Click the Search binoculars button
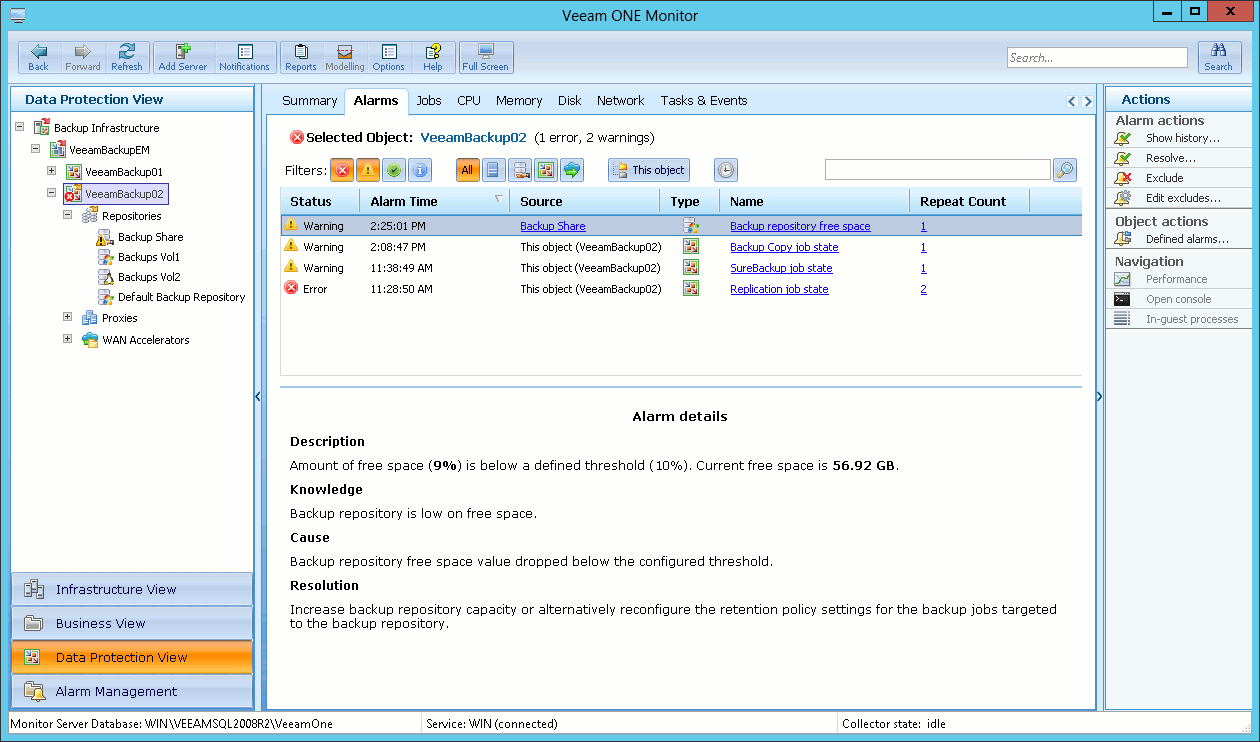Viewport: 1260px width, 742px height. (x=1219, y=57)
